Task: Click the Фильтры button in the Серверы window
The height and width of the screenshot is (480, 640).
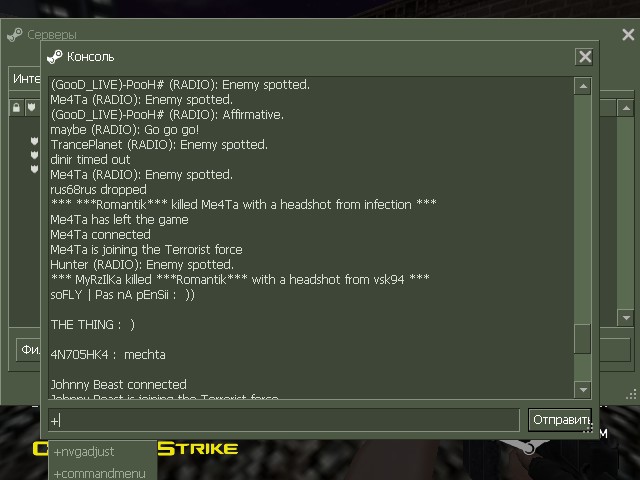Action: click(29, 349)
